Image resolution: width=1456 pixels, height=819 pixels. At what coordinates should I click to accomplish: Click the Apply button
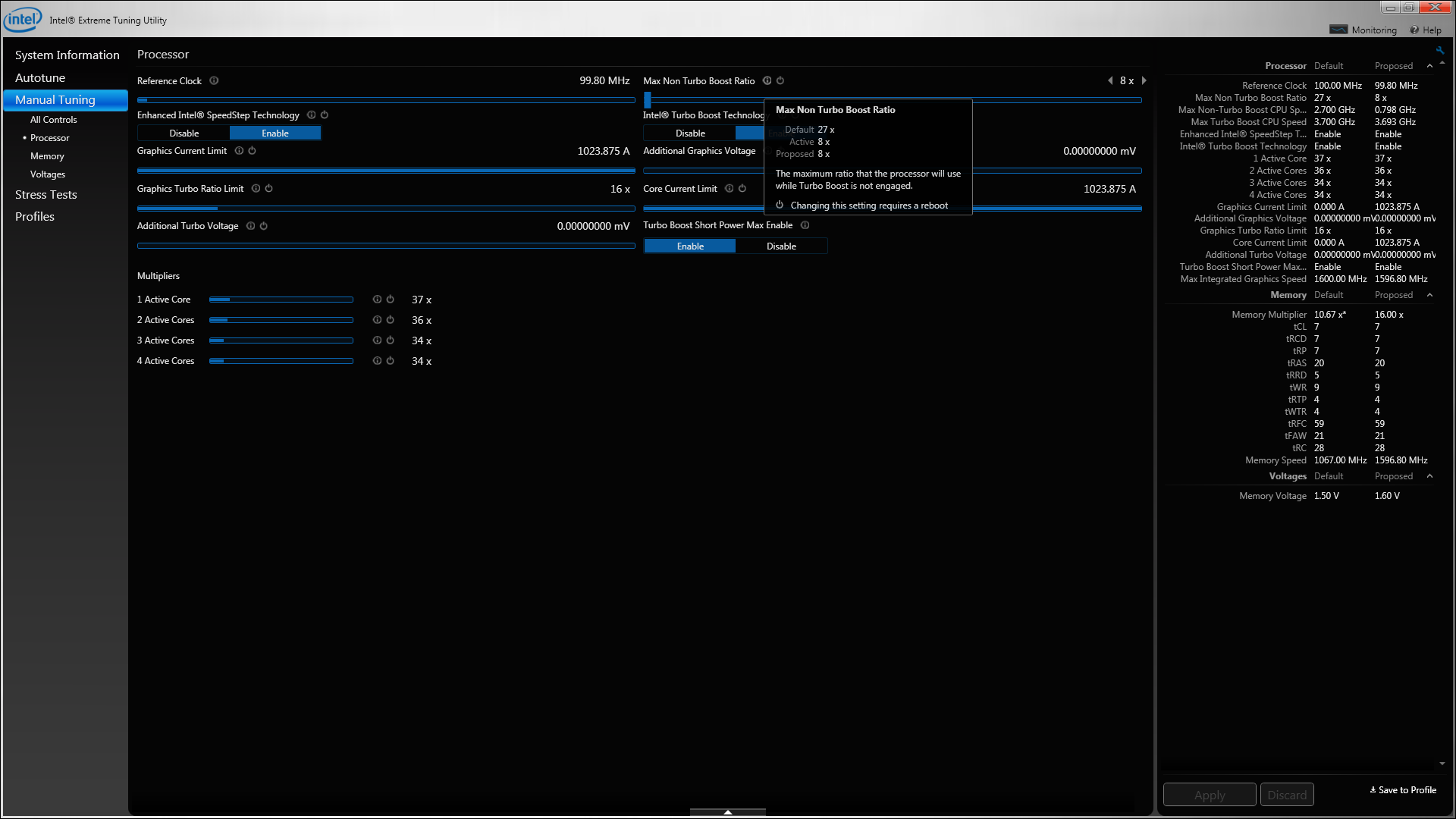pos(1210,795)
